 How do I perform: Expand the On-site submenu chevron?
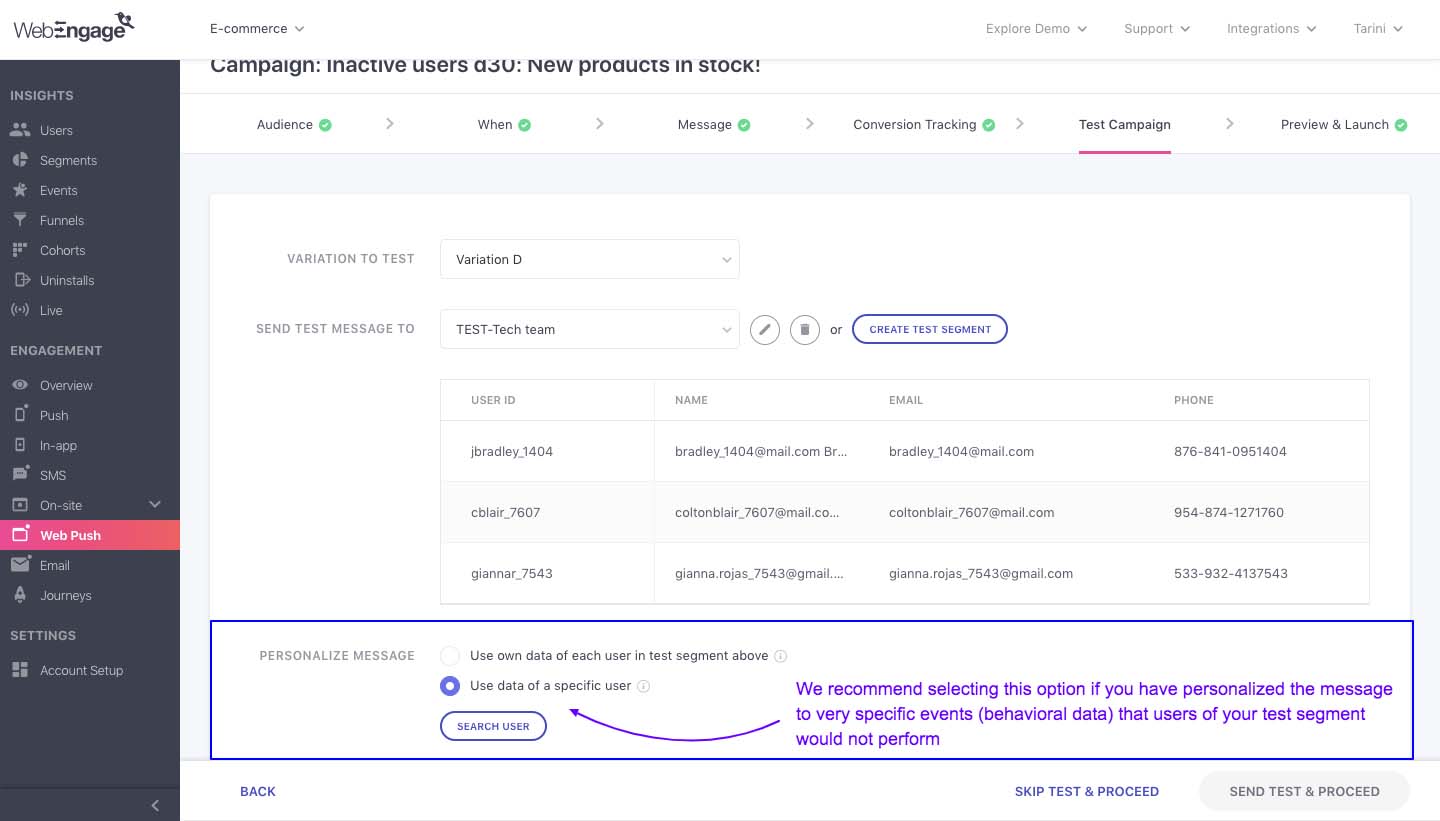[x=155, y=505]
